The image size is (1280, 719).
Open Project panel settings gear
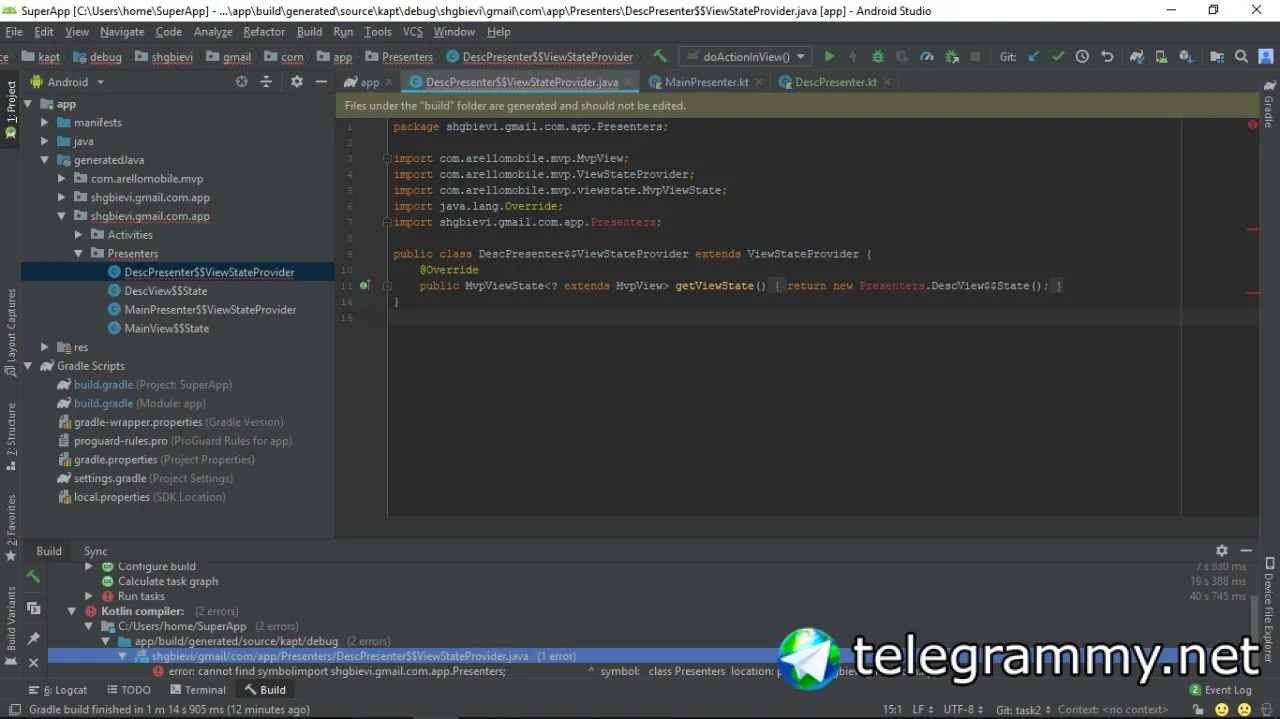[296, 82]
